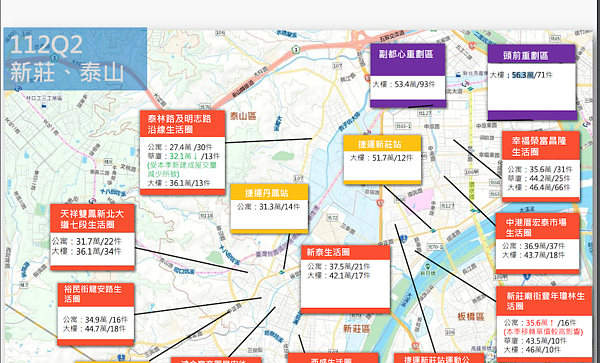
Task: Click the value 大樓:36.1萬/34件
Action: tap(86, 251)
